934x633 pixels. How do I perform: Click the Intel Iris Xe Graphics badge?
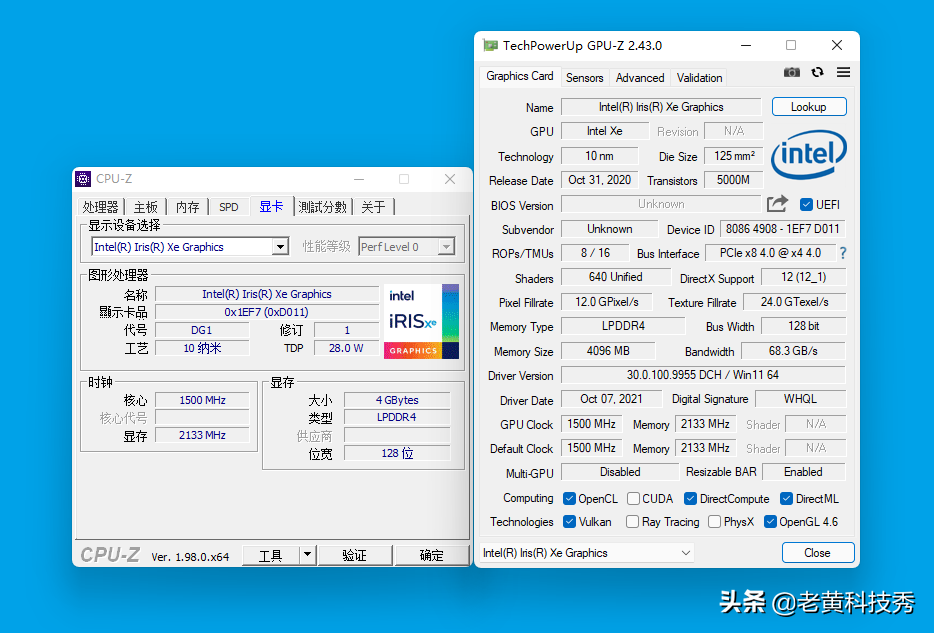pos(421,321)
